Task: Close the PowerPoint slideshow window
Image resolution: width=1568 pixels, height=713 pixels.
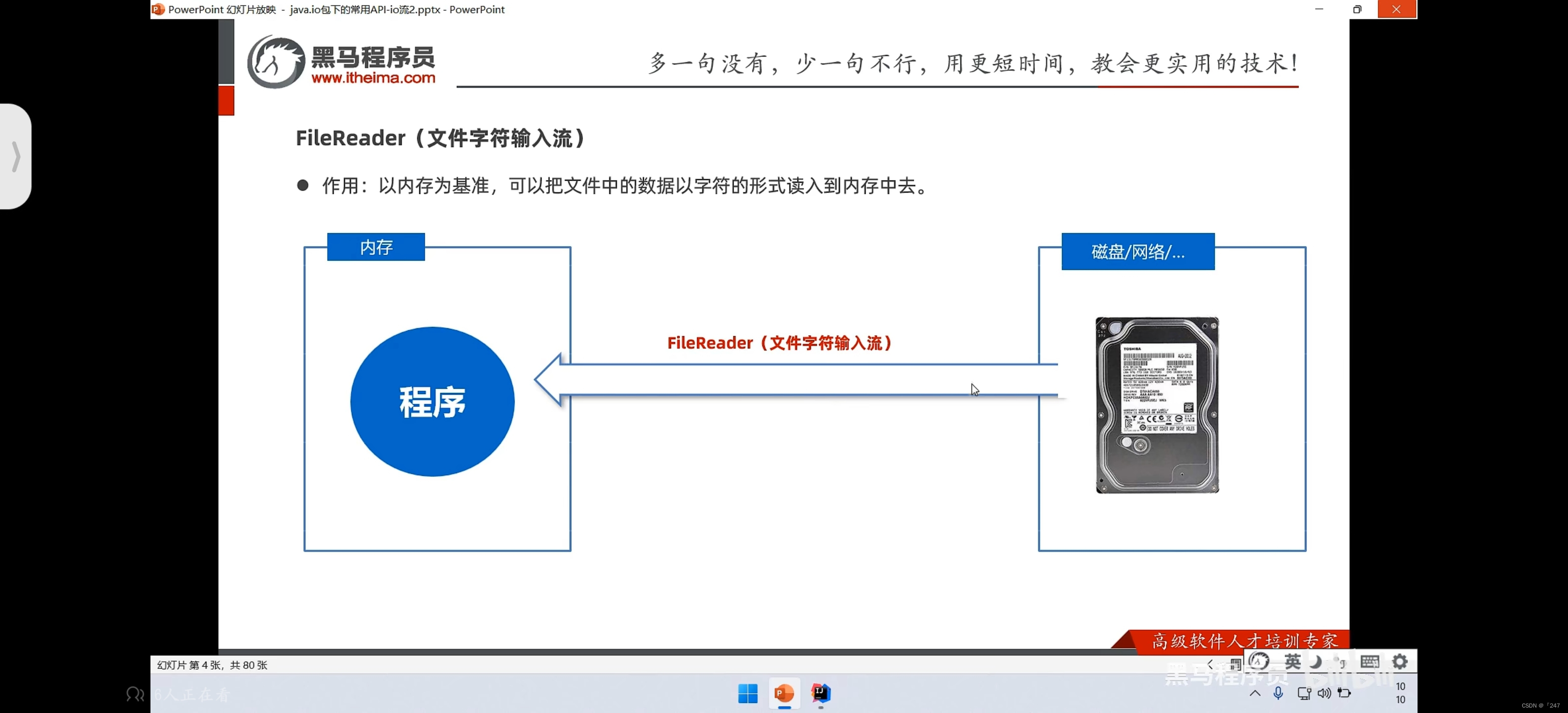Action: click(x=1396, y=9)
